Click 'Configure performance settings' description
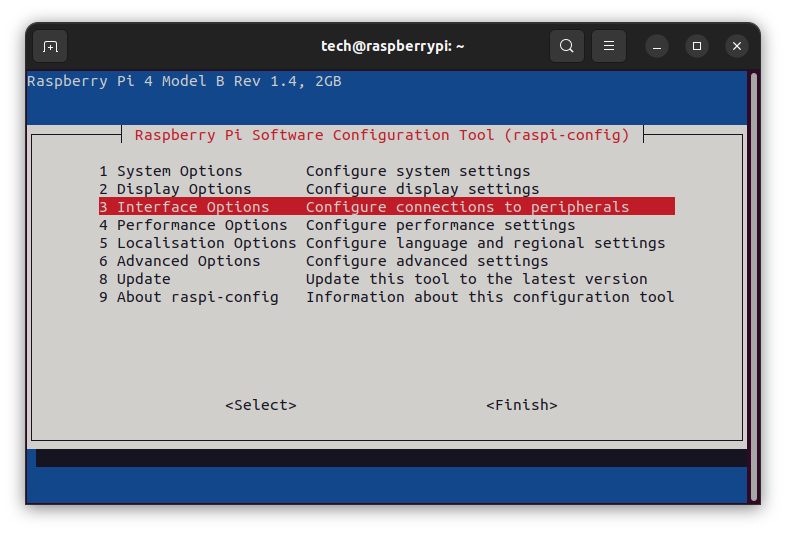This screenshot has width=786, height=533. tap(441, 225)
